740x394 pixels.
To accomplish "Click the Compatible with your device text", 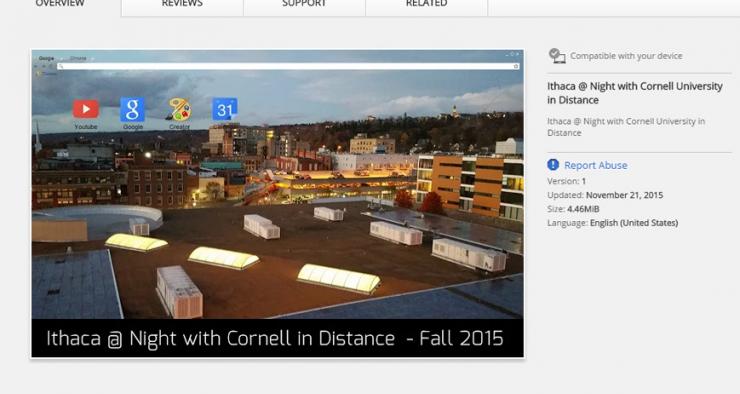I will (626, 56).
